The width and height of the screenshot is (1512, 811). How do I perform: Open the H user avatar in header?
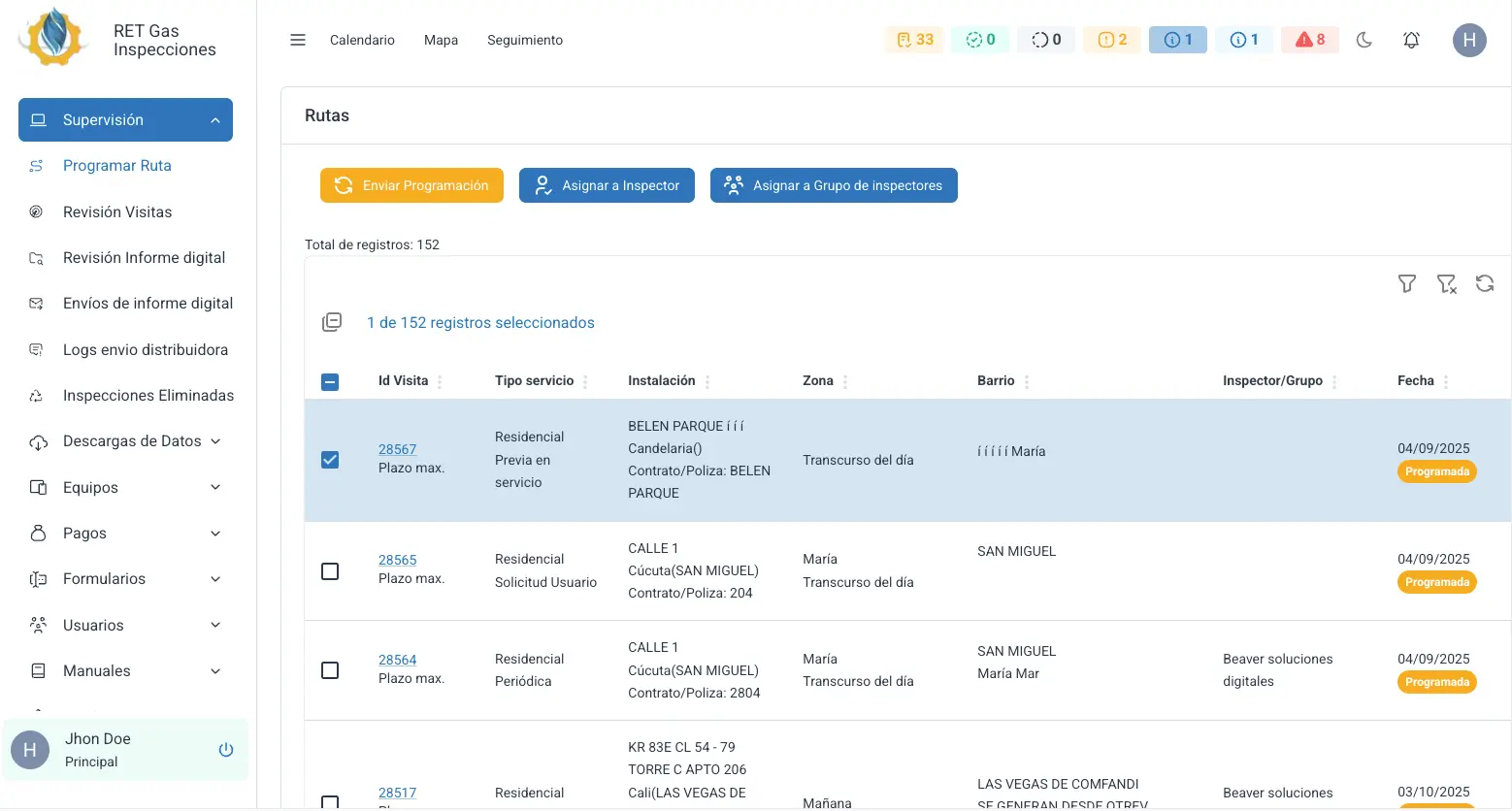pos(1469,40)
